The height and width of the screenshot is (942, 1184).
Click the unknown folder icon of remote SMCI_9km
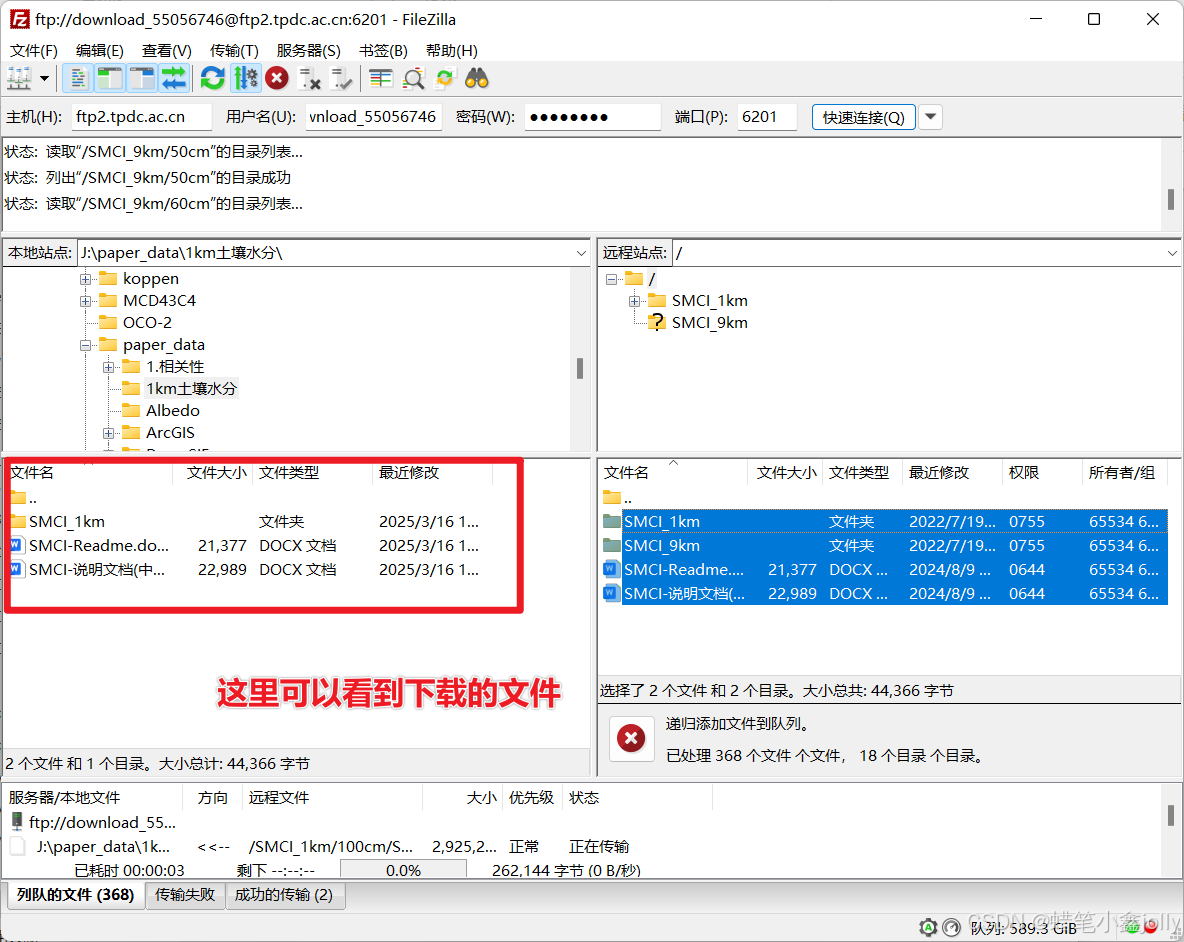click(x=657, y=322)
